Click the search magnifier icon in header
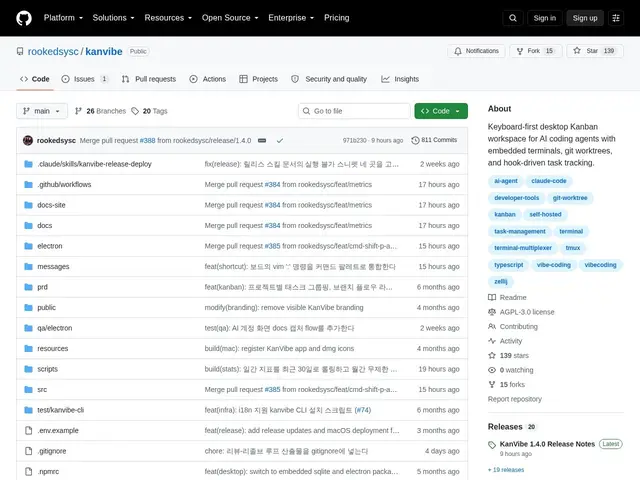640x480 pixels. coord(513,18)
